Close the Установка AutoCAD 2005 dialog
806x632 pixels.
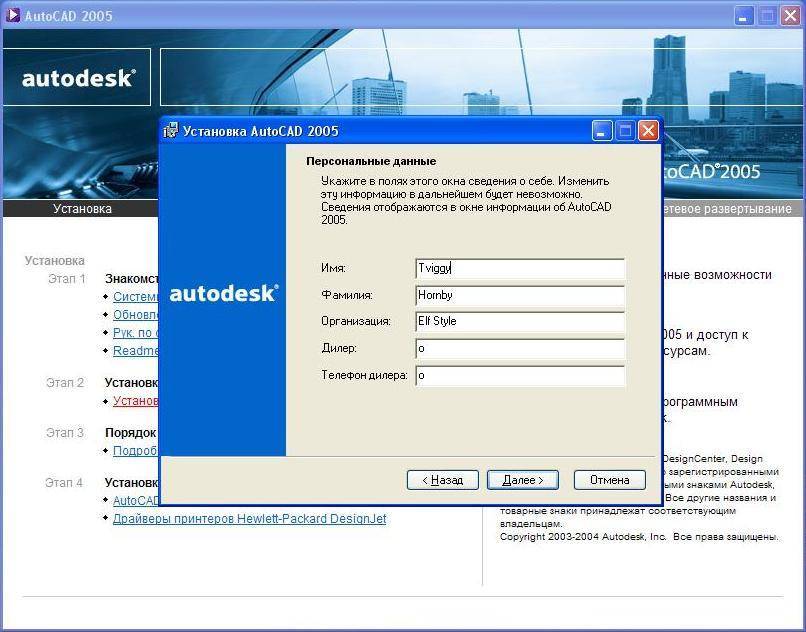click(x=648, y=131)
